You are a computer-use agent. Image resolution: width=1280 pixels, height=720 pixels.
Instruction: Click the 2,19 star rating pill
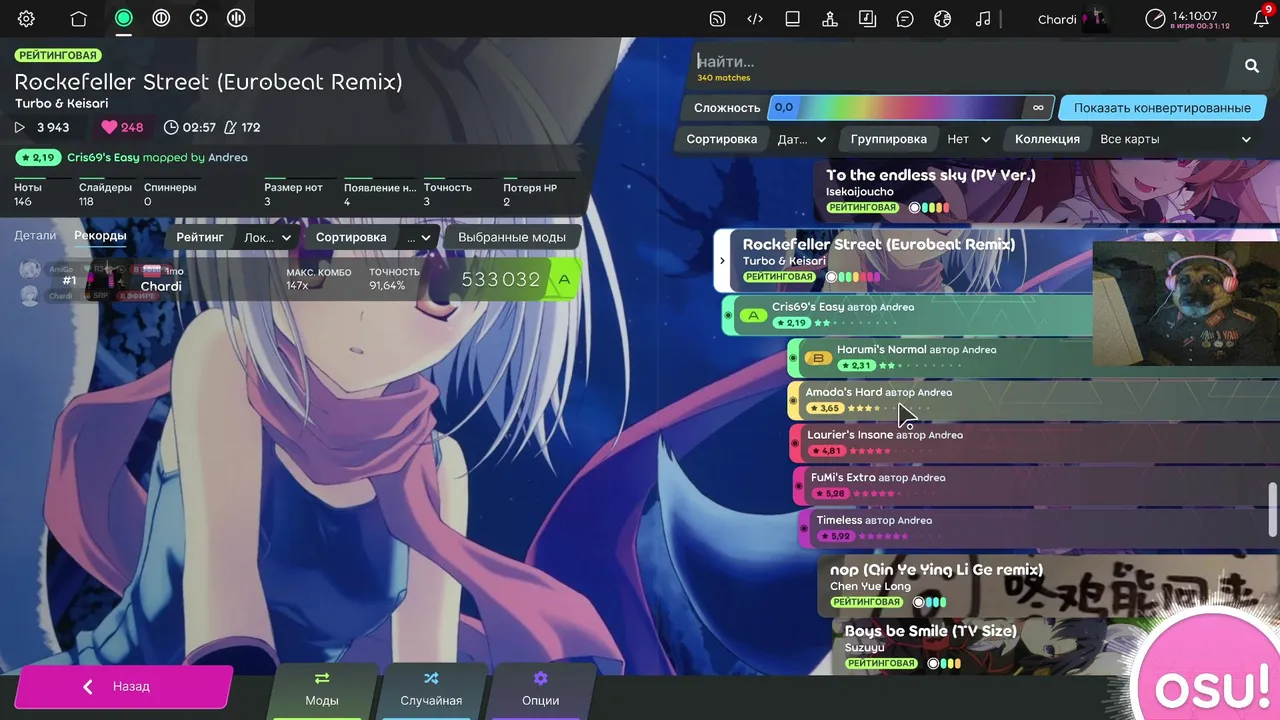(x=38, y=157)
